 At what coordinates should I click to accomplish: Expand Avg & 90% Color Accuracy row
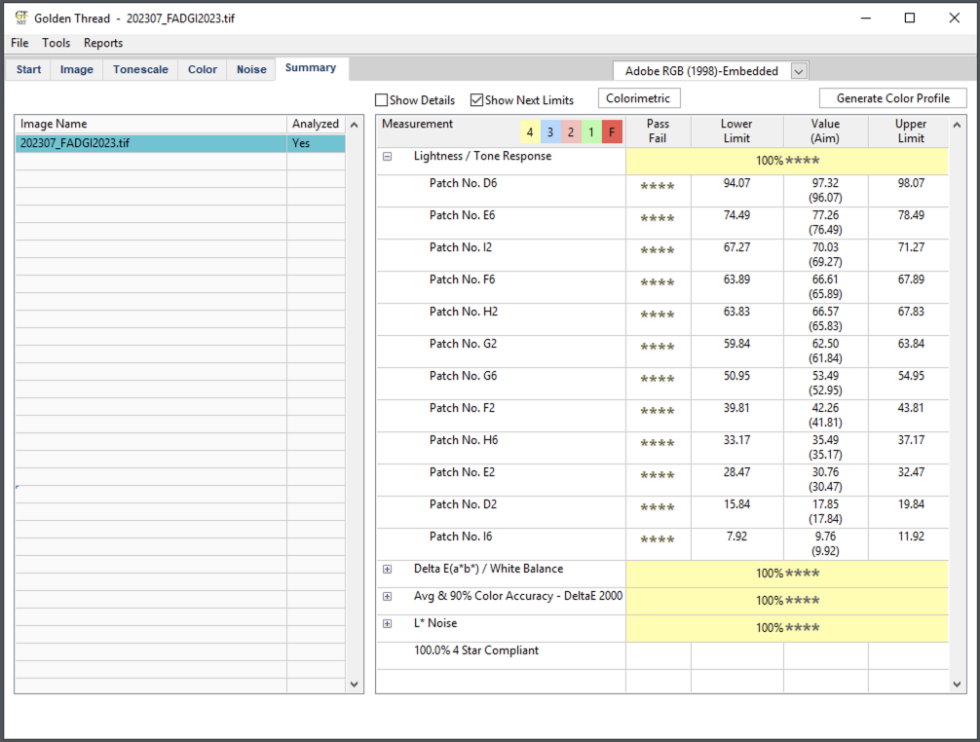(x=387, y=596)
